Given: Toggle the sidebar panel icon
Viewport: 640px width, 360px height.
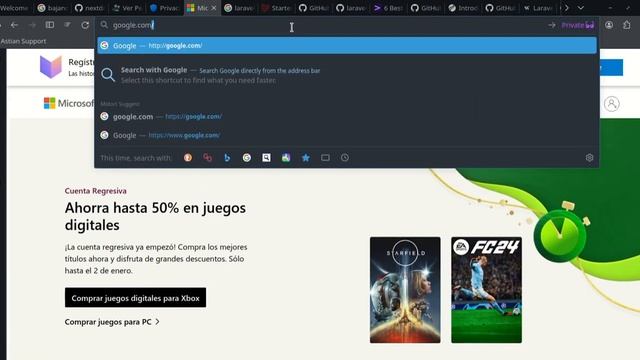Looking at the screenshot, I should (x=50, y=25).
